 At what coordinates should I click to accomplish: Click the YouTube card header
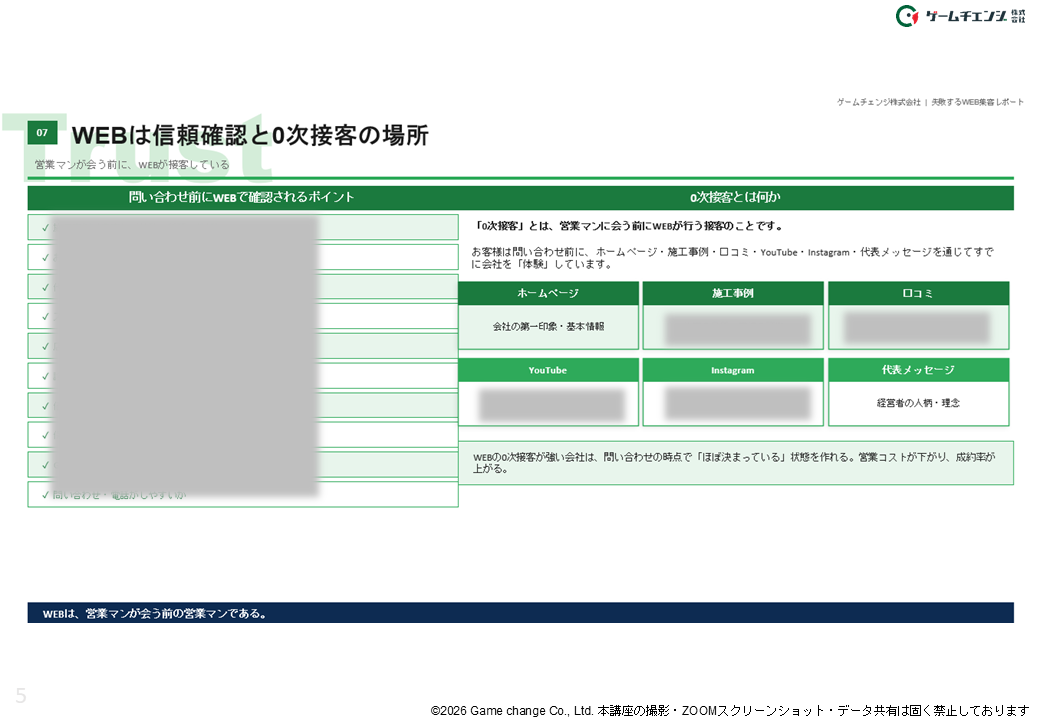548,370
